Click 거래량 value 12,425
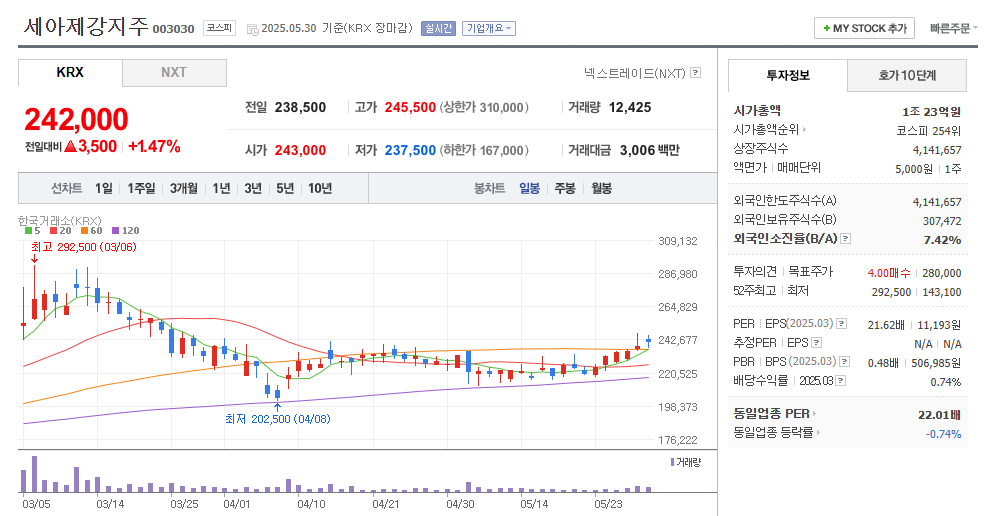Image resolution: width=988 pixels, height=516 pixels. click(630, 108)
